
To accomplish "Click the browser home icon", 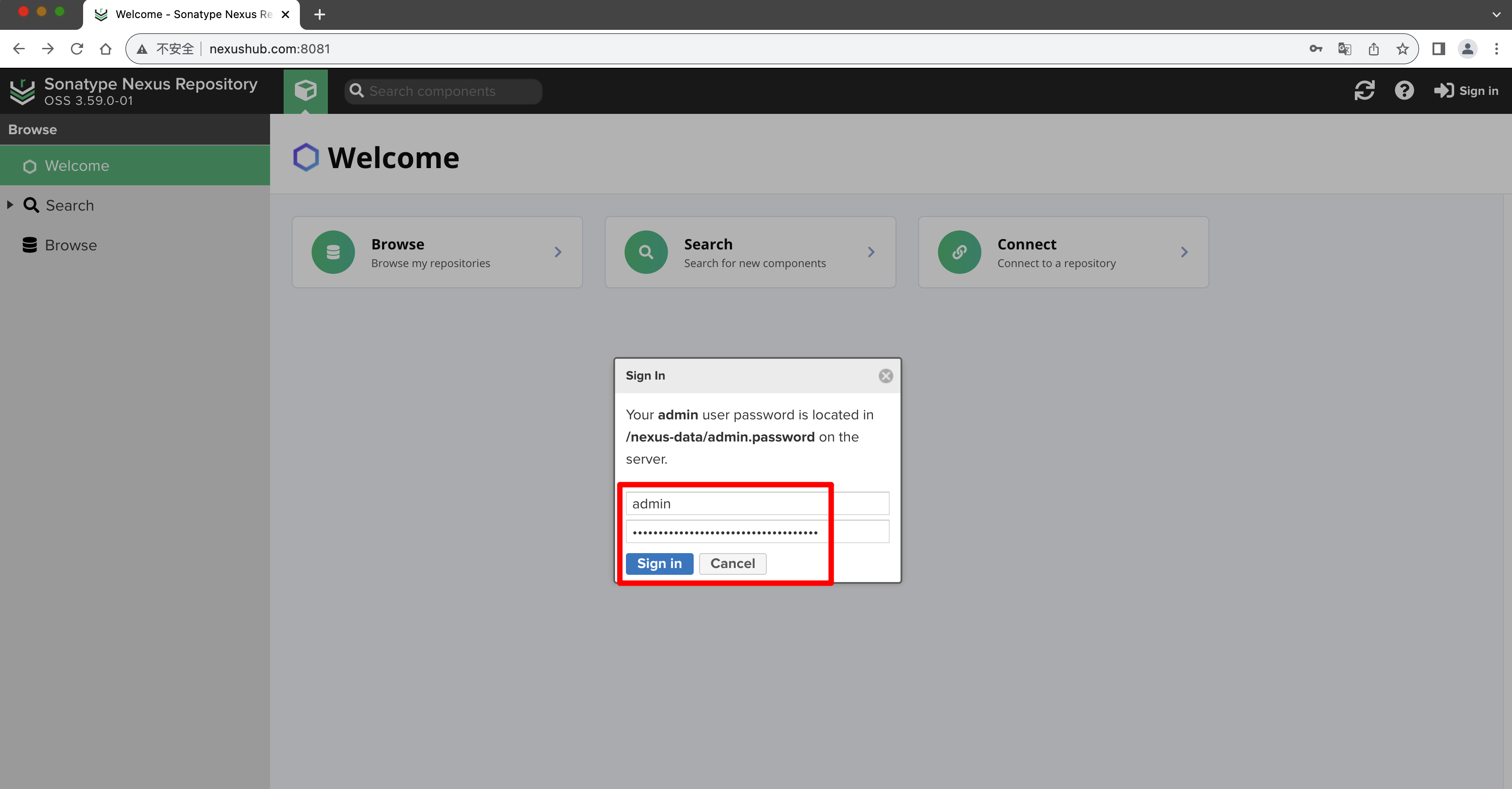I will click(x=106, y=49).
